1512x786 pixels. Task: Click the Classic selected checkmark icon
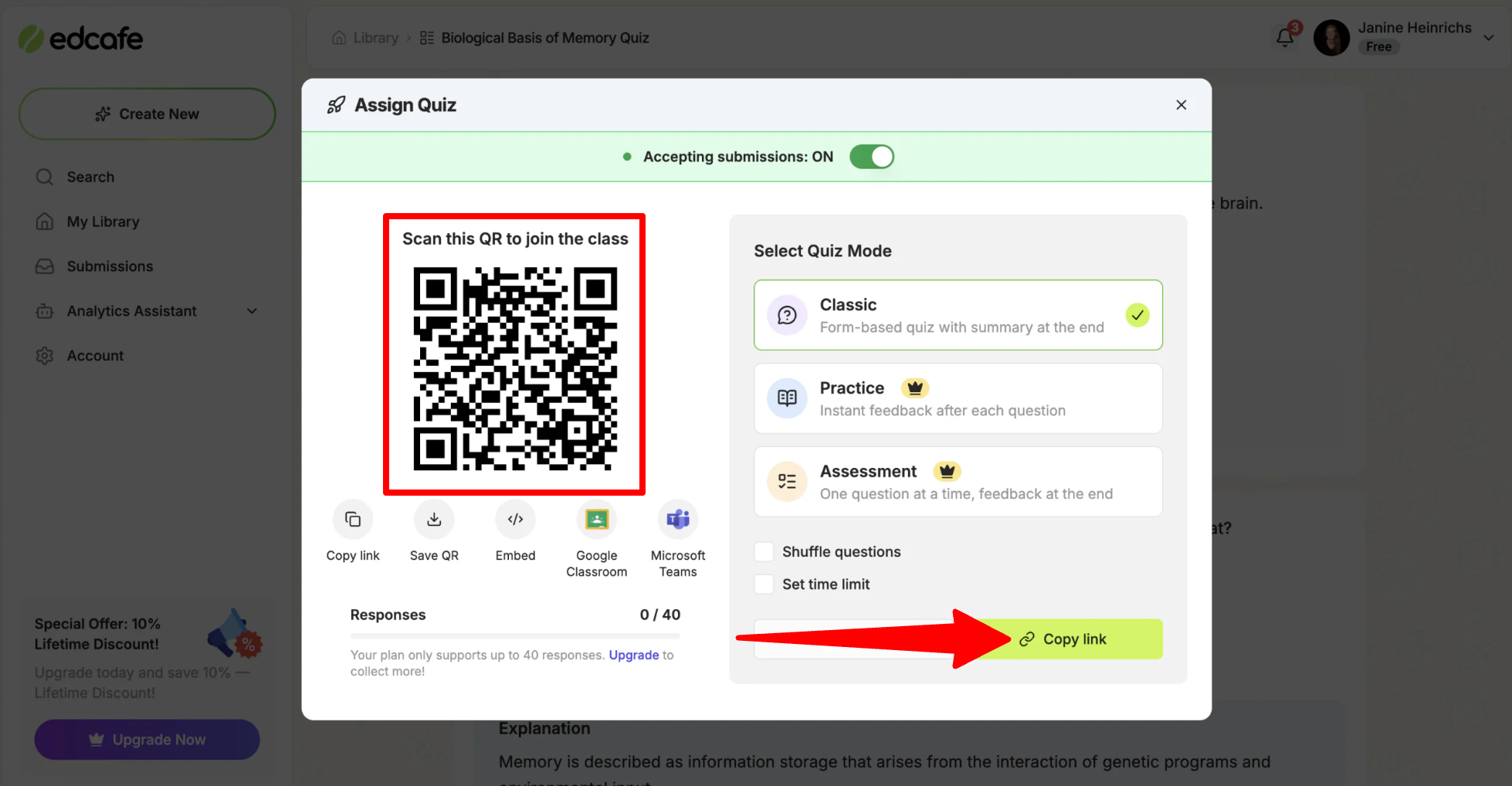click(1137, 315)
